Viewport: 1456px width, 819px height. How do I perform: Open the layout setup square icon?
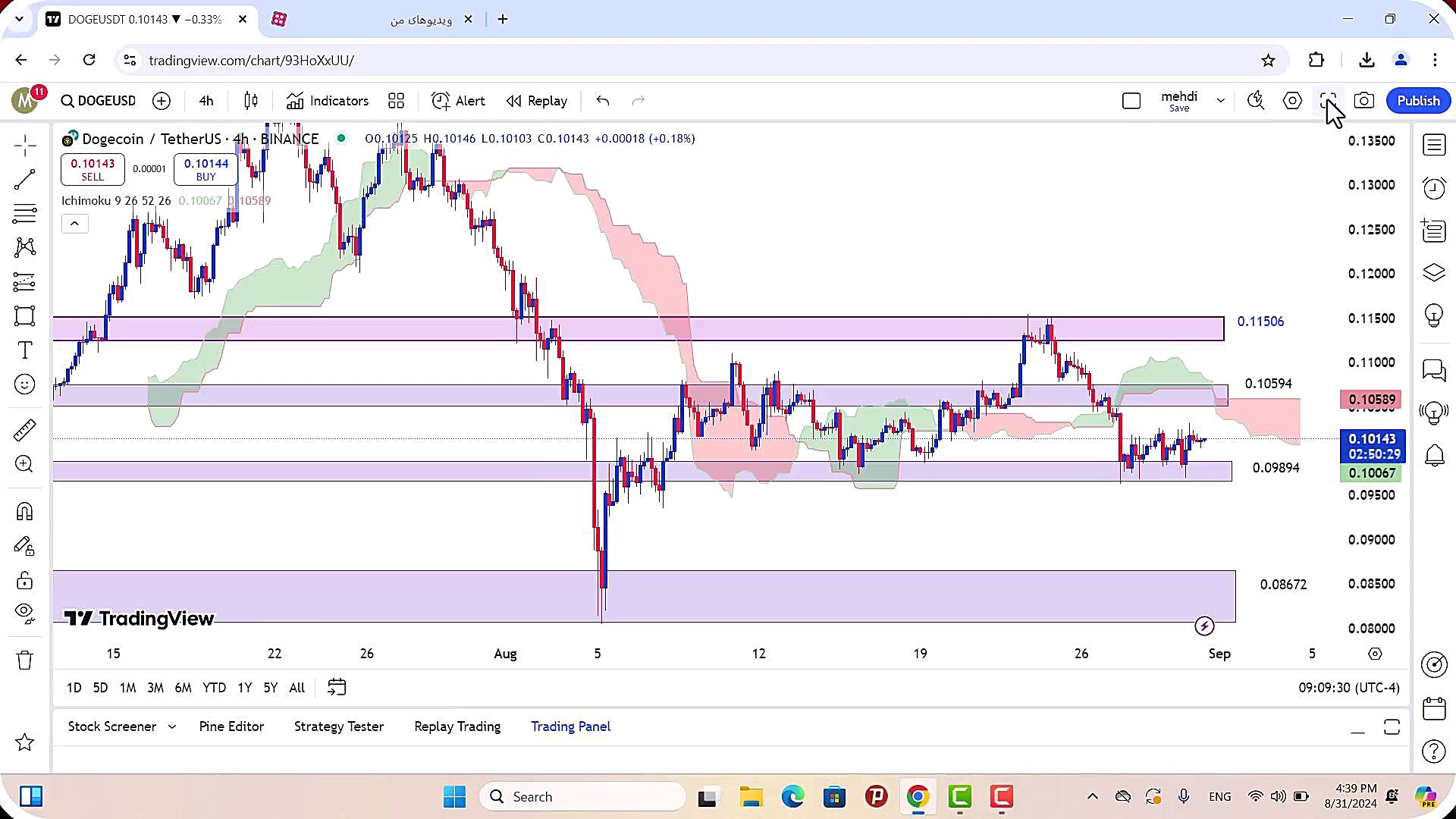1131,101
